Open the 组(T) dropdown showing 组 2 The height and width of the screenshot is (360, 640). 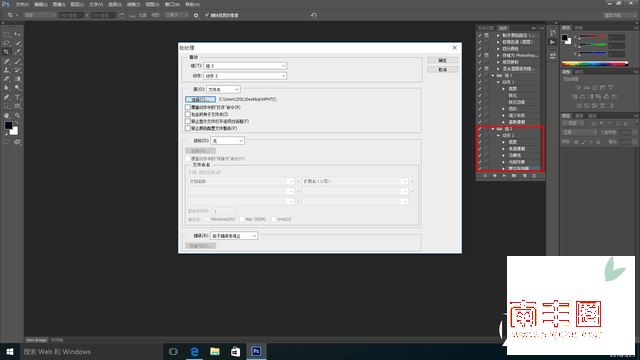245,66
